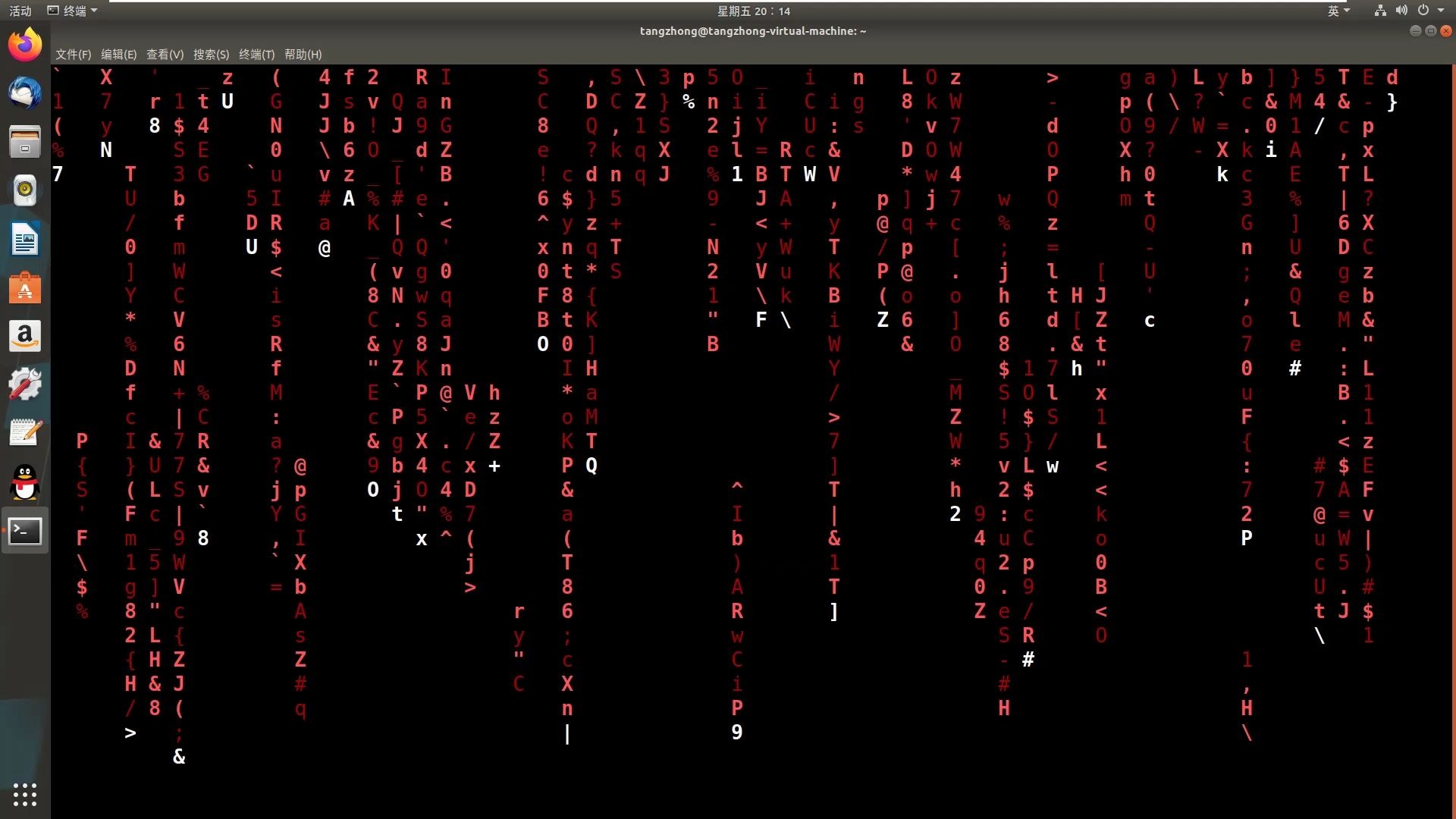Screen dimensions: 1456x819
Task: Click the 活动 activities button
Action: [20, 11]
